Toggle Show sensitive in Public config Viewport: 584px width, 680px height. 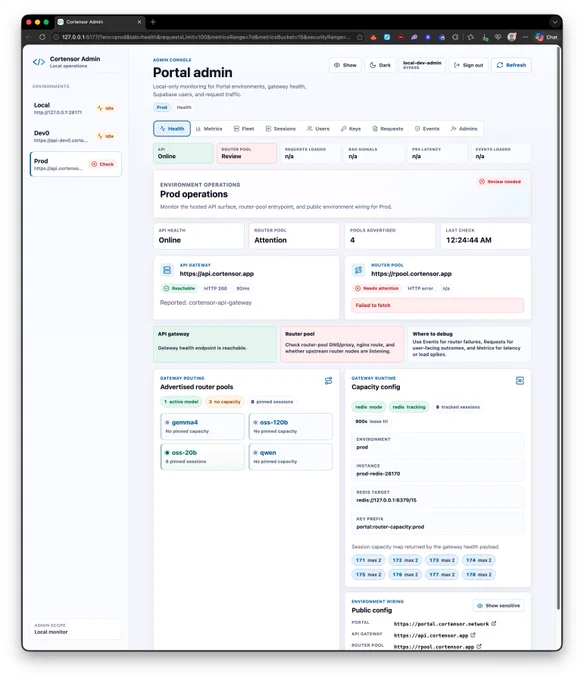point(498,605)
